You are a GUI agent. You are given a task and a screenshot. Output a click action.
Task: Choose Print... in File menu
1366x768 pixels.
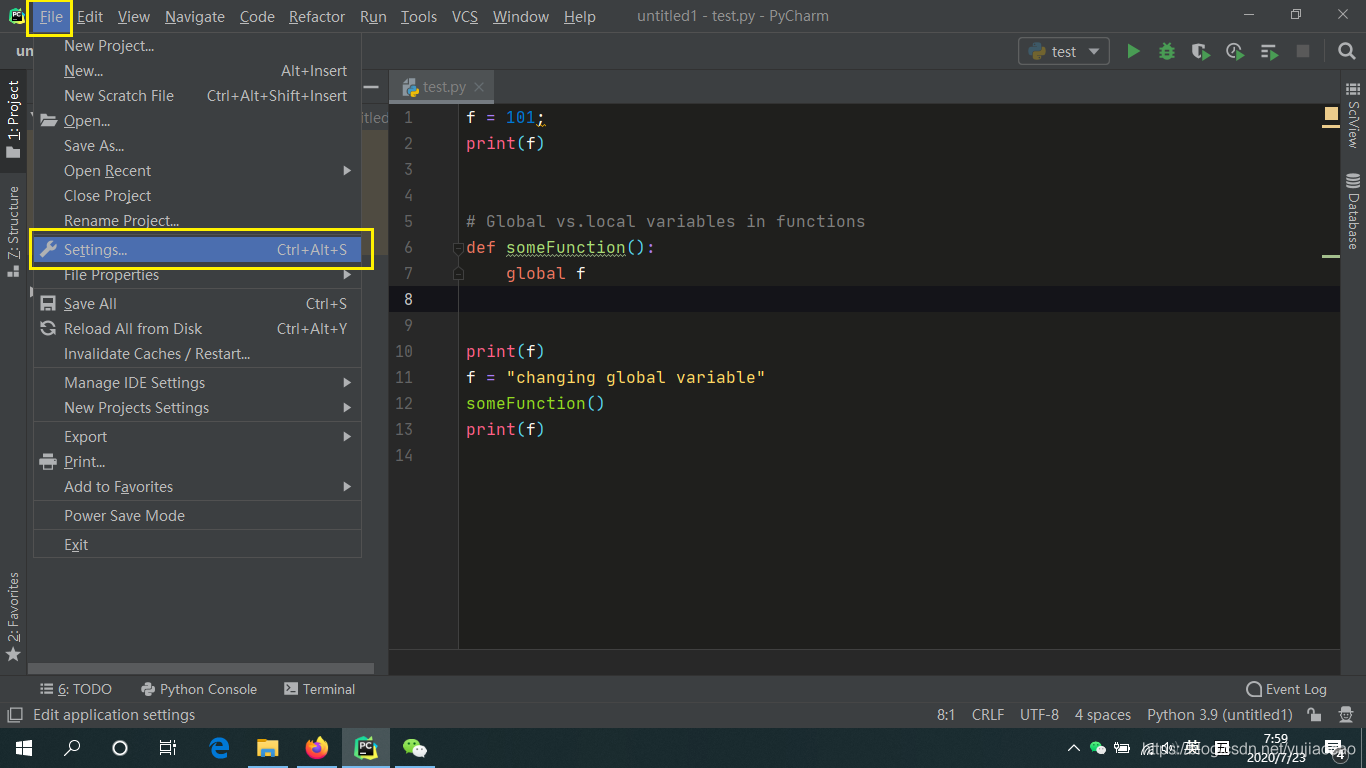198,462
